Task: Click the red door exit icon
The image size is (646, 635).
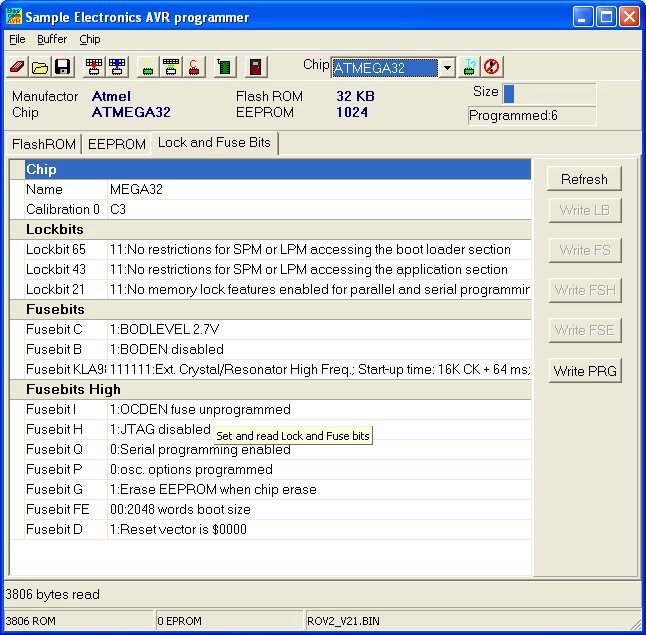Action: coord(256,67)
